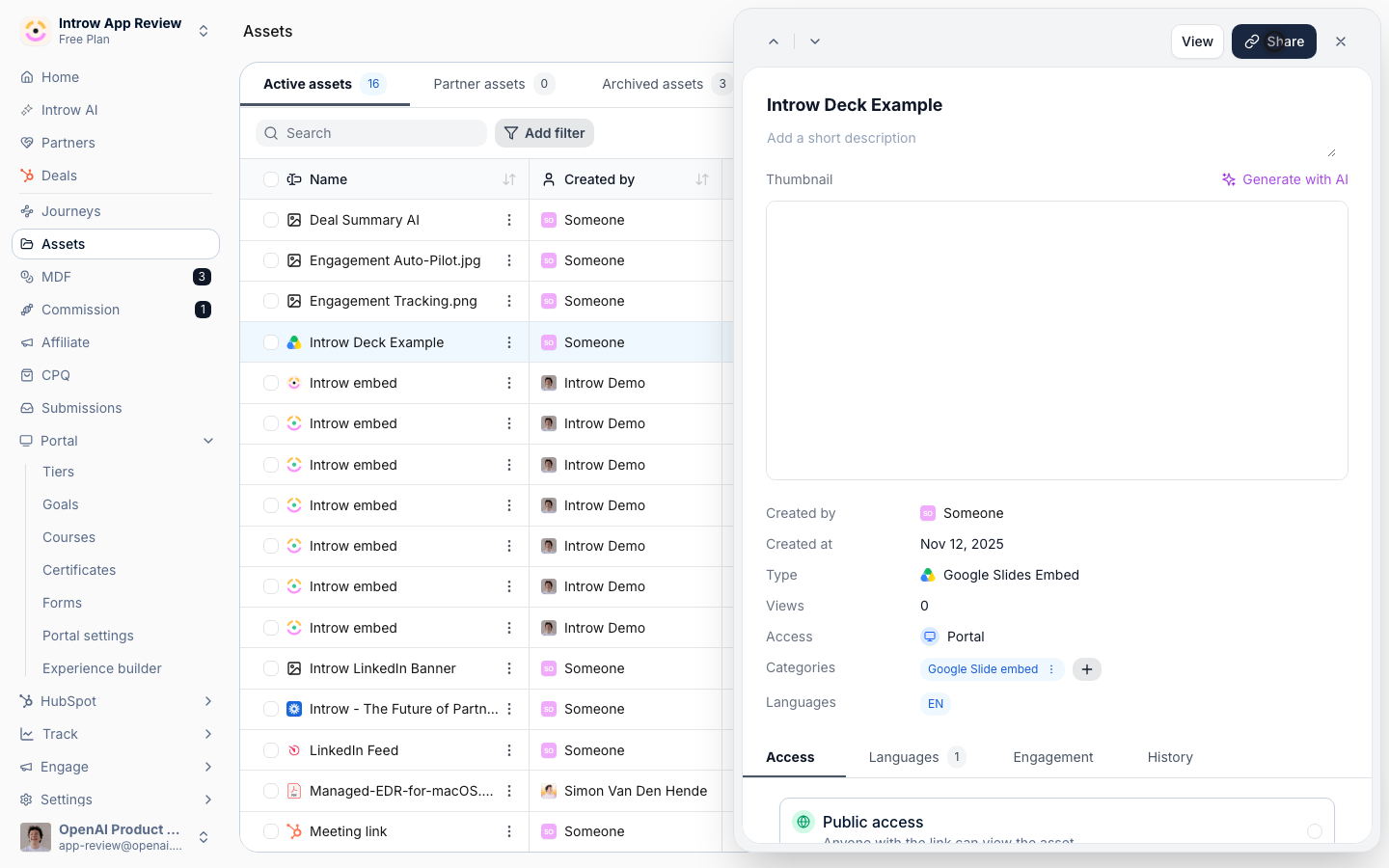Open row menu for Deal Summary AI

tap(509, 220)
